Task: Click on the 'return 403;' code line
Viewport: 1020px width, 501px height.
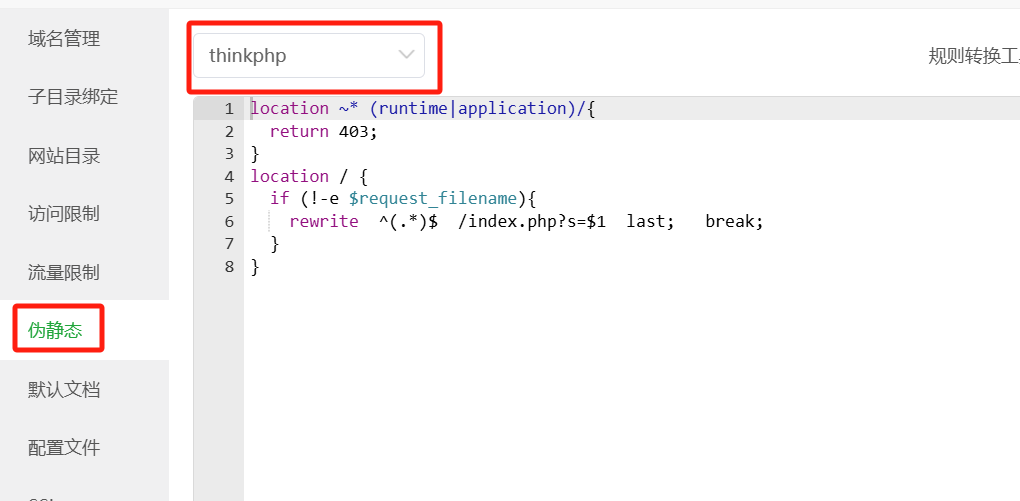Action: pyautogui.click(x=324, y=131)
